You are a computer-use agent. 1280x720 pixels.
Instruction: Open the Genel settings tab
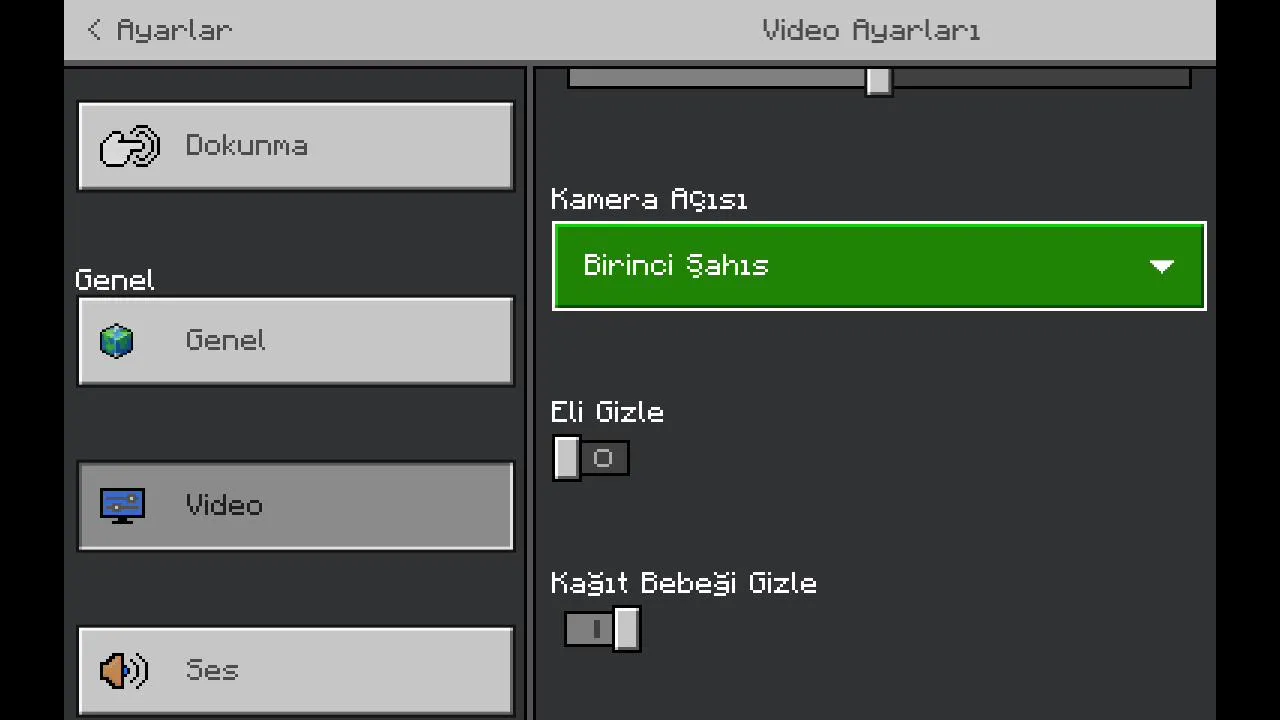pyautogui.click(x=296, y=341)
